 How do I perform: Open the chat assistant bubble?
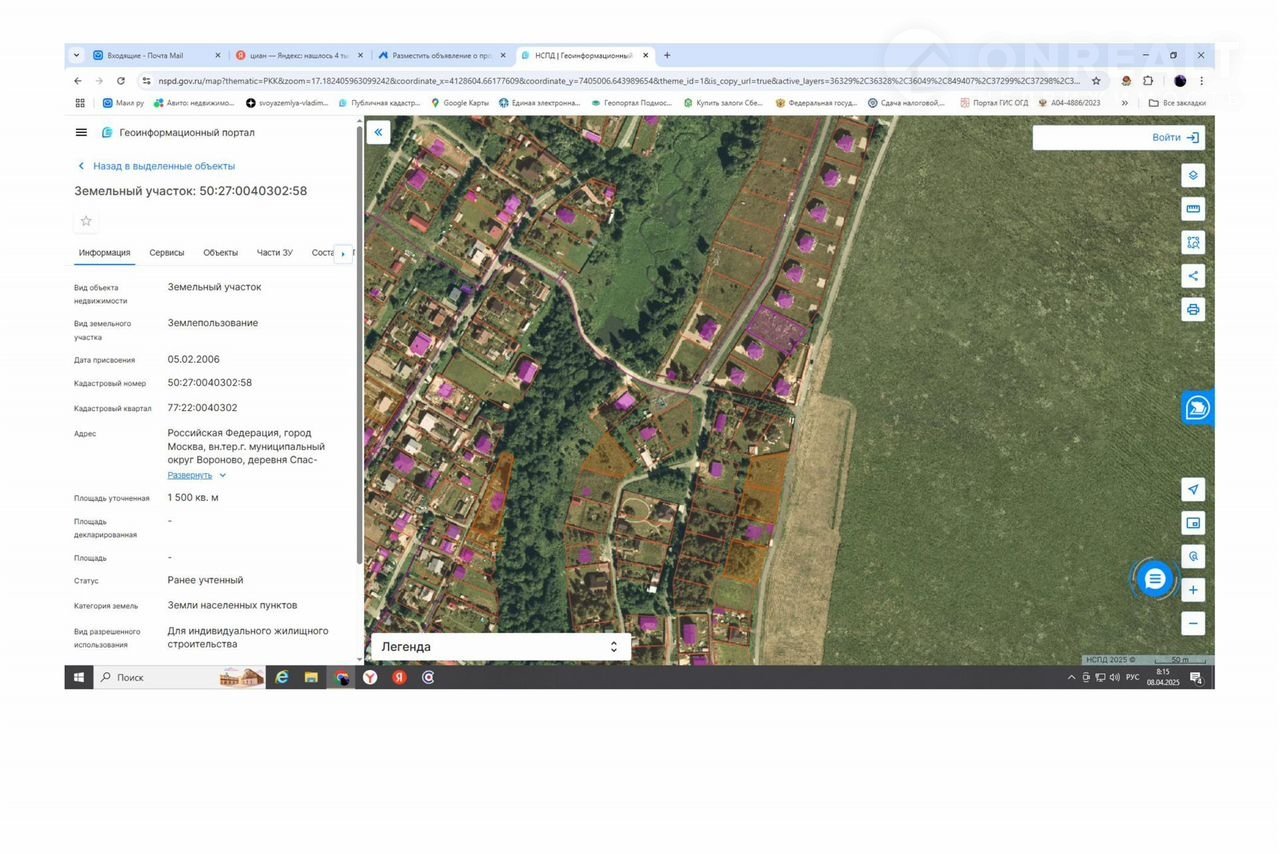click(1155, 579)
